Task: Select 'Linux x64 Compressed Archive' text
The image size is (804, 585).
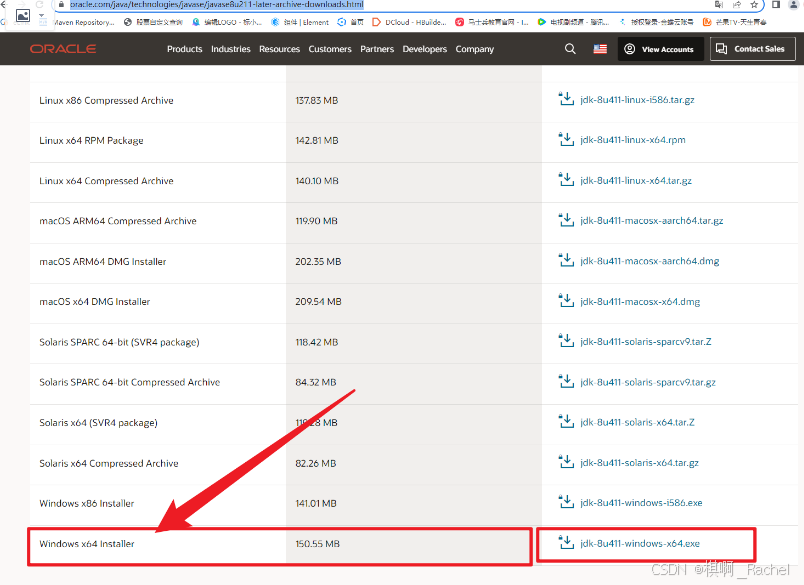Action: 106,181
